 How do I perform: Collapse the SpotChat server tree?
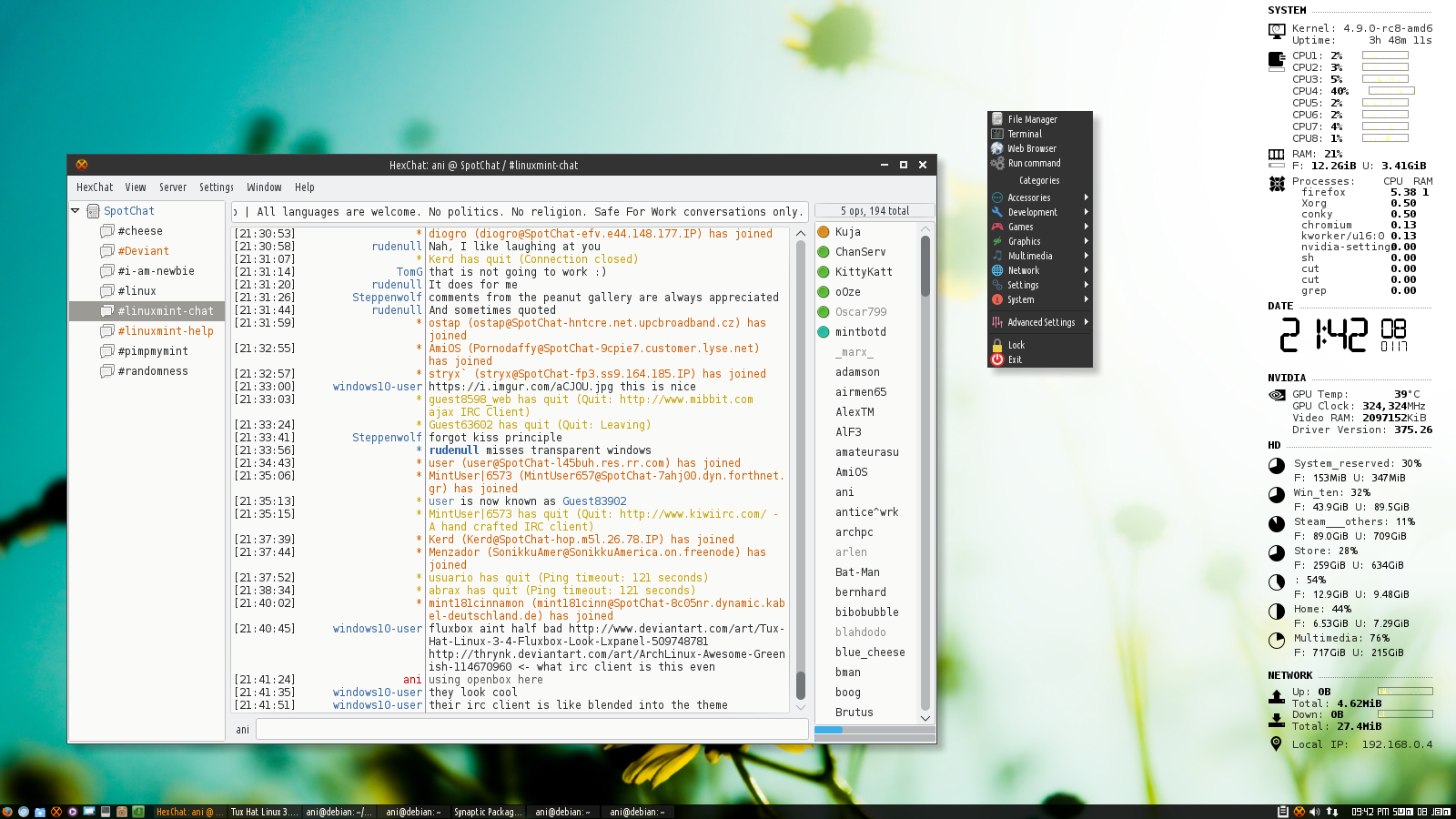pyautogui.click(x=76, y=211)
